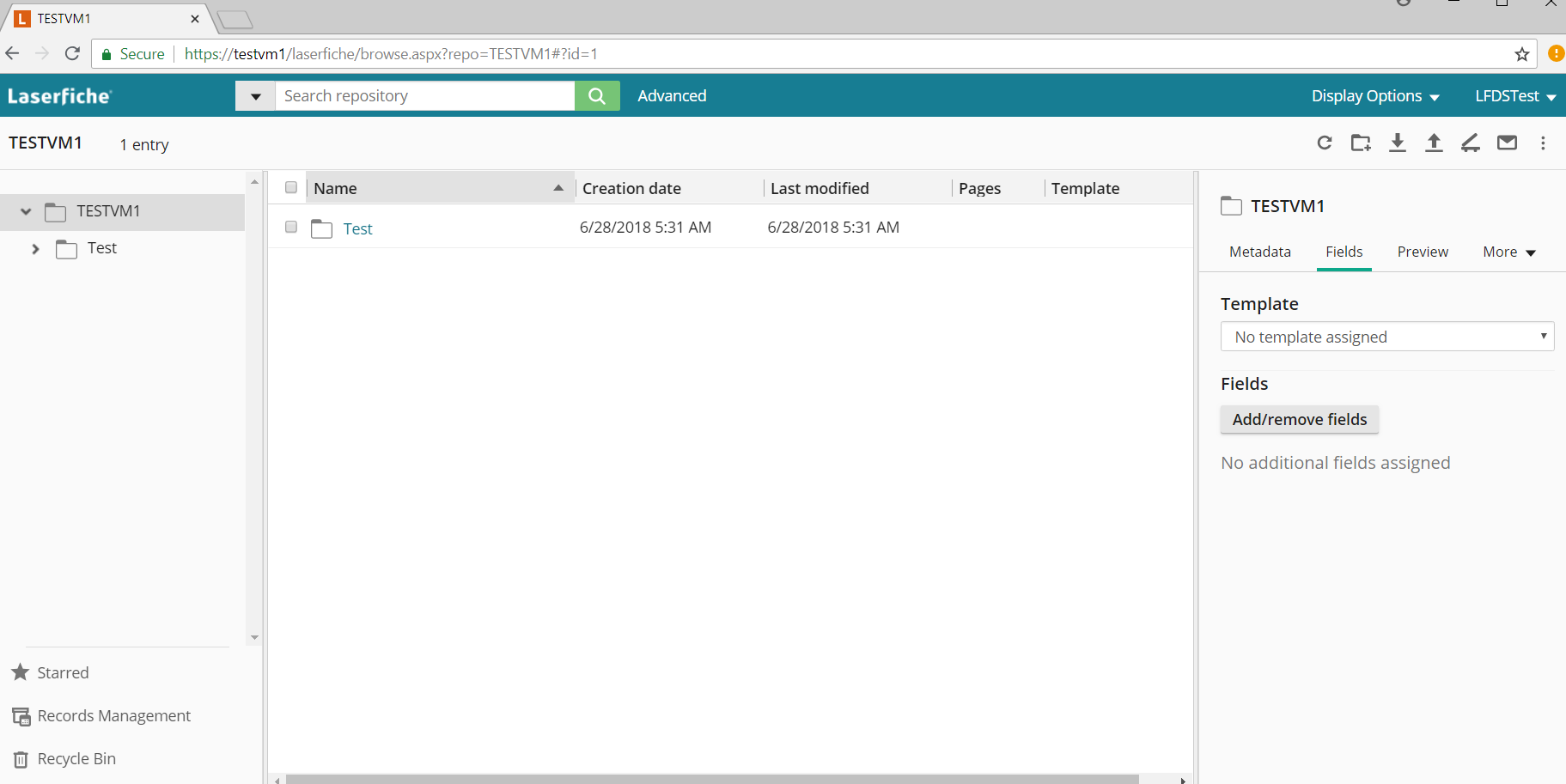Click the download arrow icon
This screenshot has height=784, width=1566.
pos(1398,143)
